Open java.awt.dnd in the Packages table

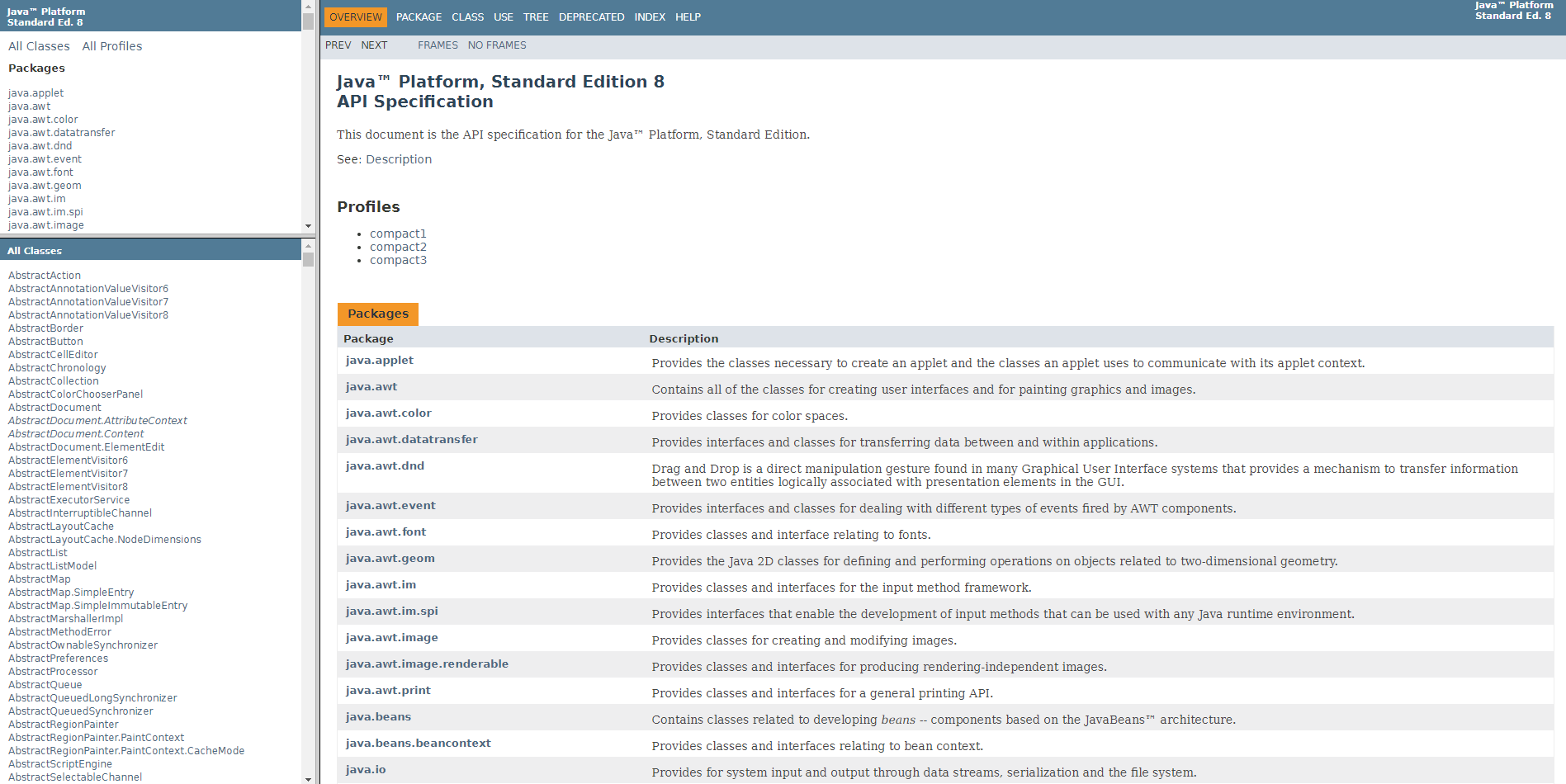point(385,466)
